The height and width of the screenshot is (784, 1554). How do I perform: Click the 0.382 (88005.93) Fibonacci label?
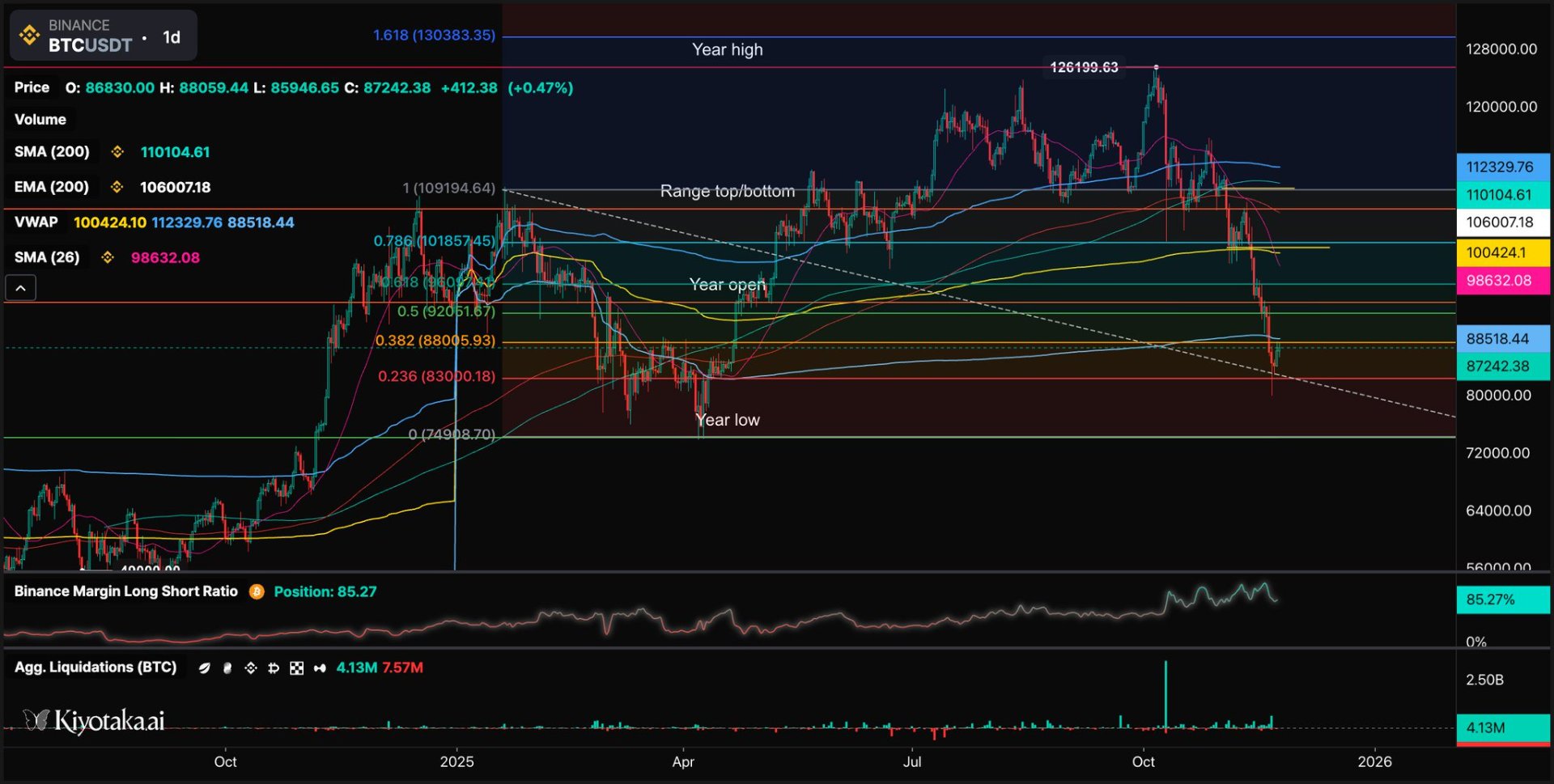[435, 341]
